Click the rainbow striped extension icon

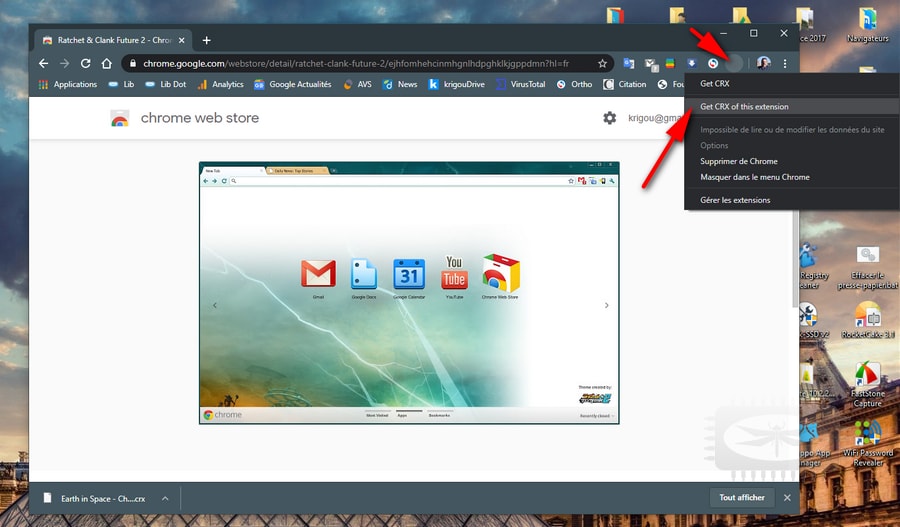tap(670, 63)
